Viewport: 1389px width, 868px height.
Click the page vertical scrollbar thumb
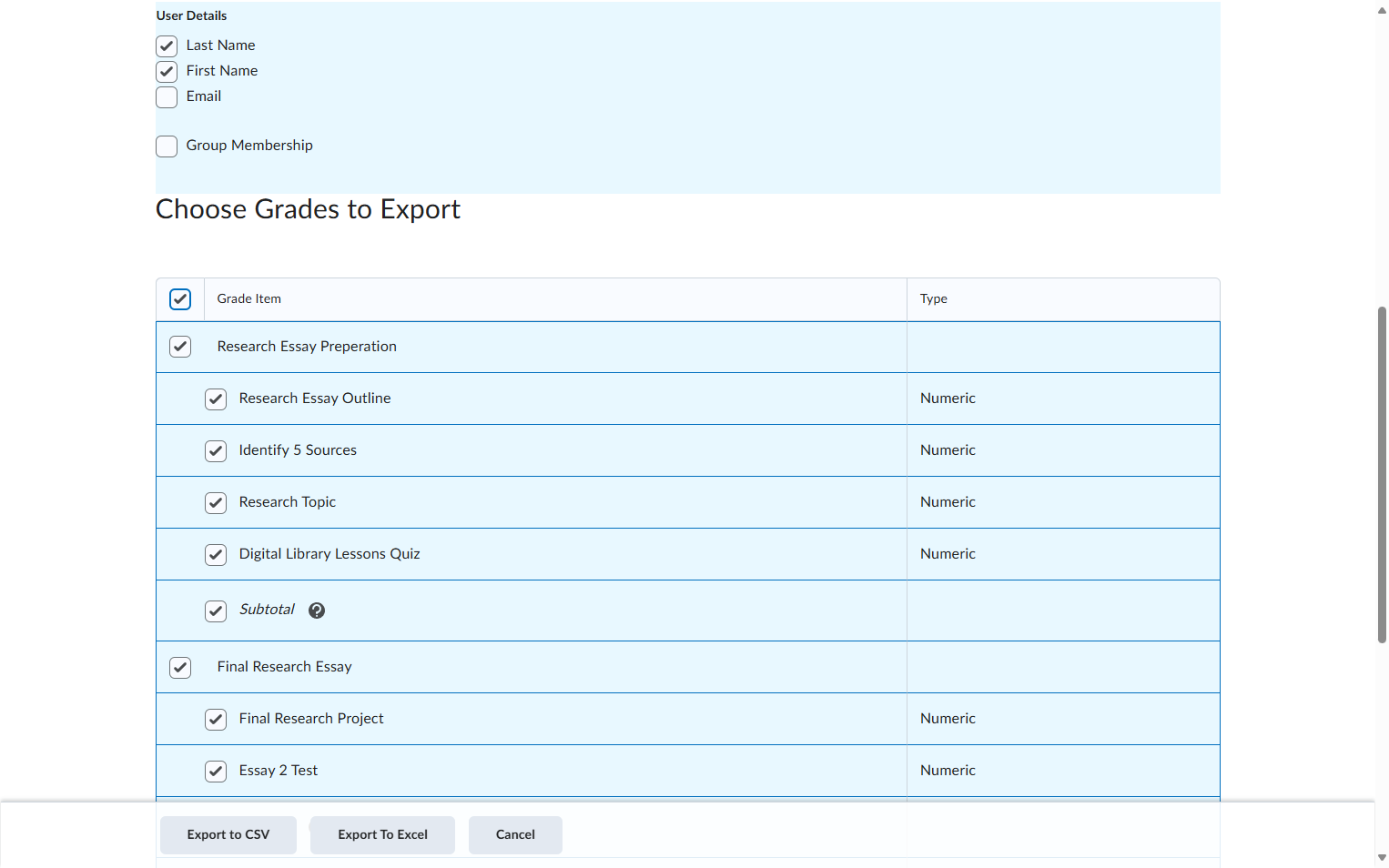1382,475
